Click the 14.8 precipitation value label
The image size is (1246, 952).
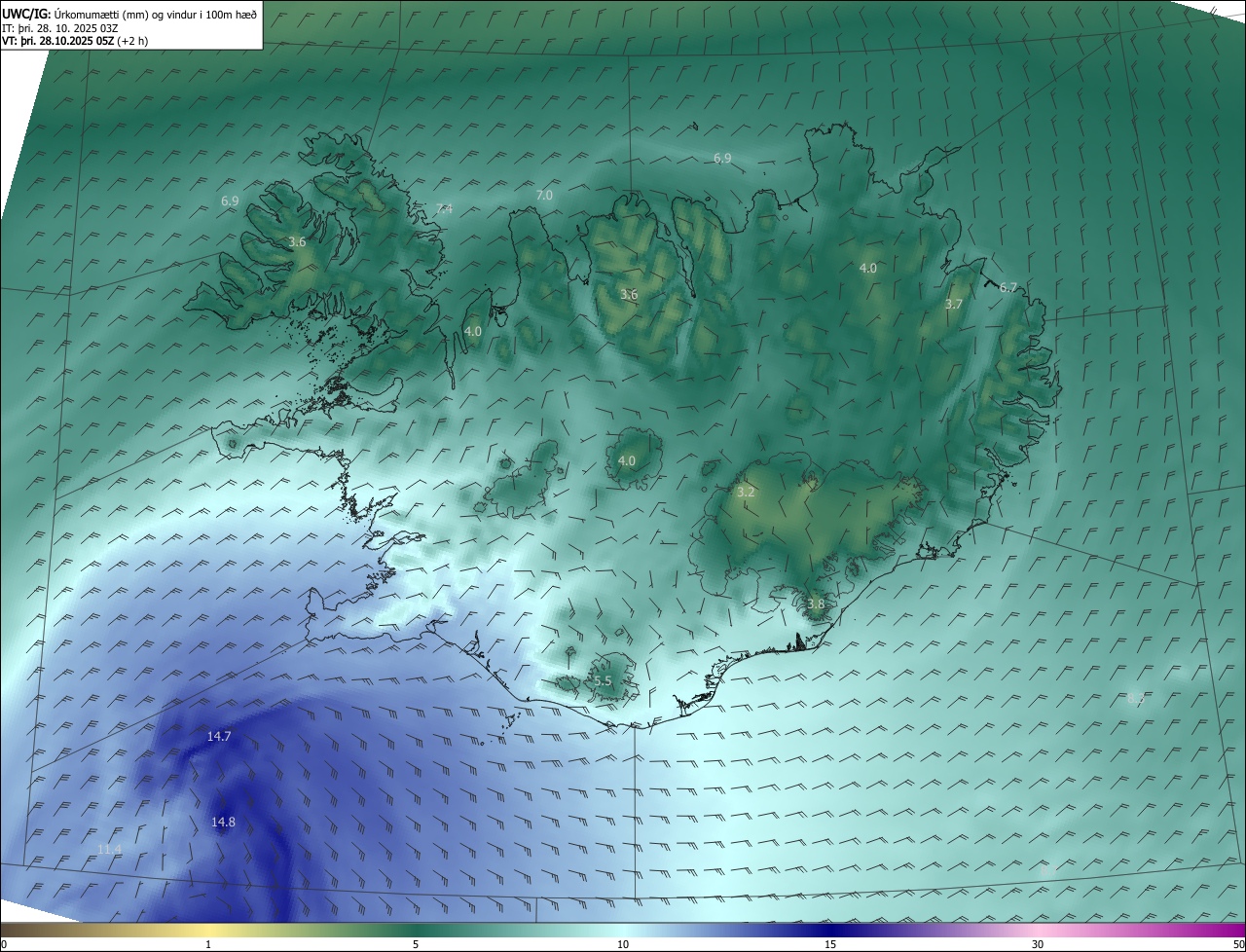point(223,823)
